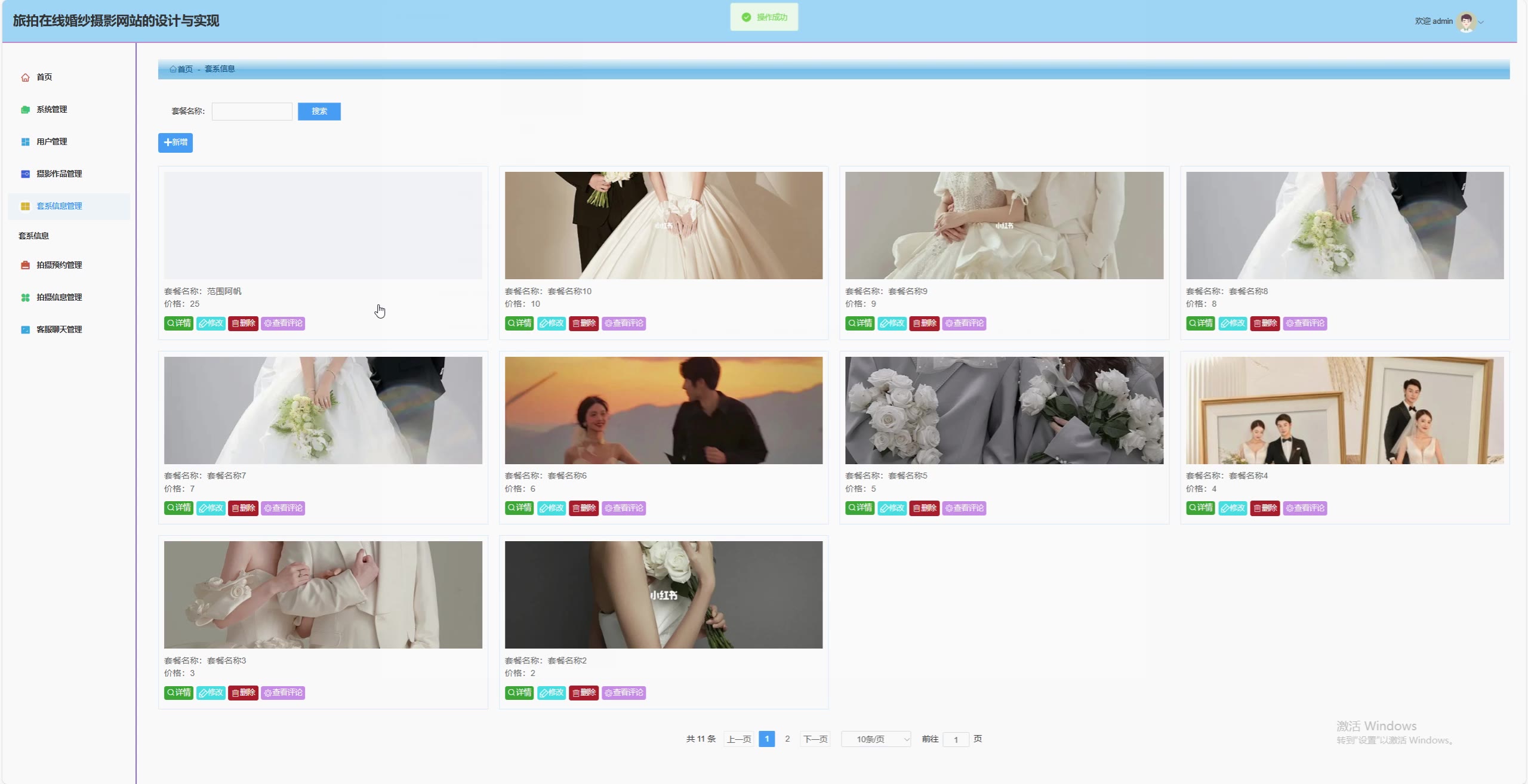1528x784 pixels.
Task: Click the home icon in sidebar
Action: [x=25, y=78]
